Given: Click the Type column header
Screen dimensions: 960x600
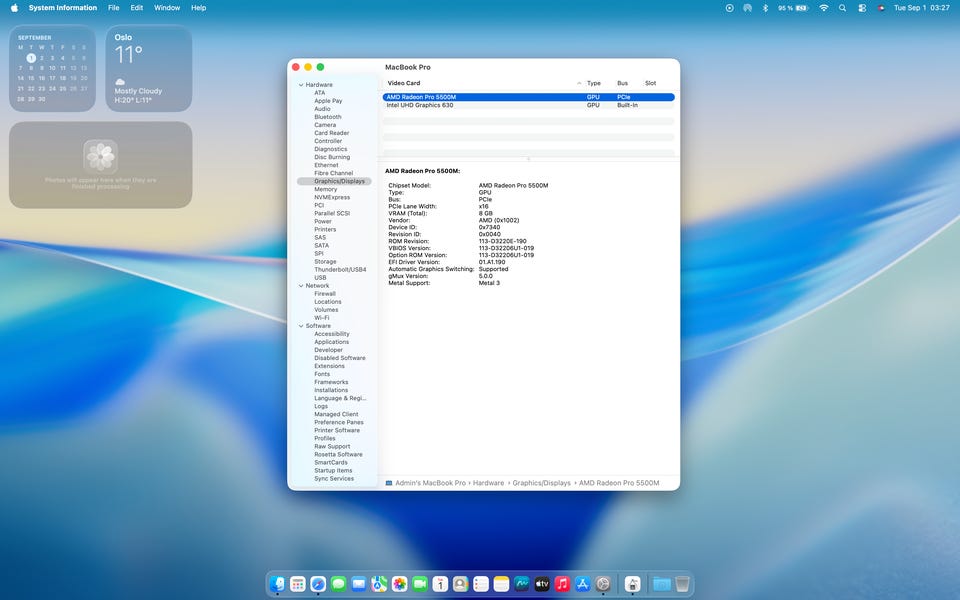Looking at the screenshot, I should tap(594, 83).
